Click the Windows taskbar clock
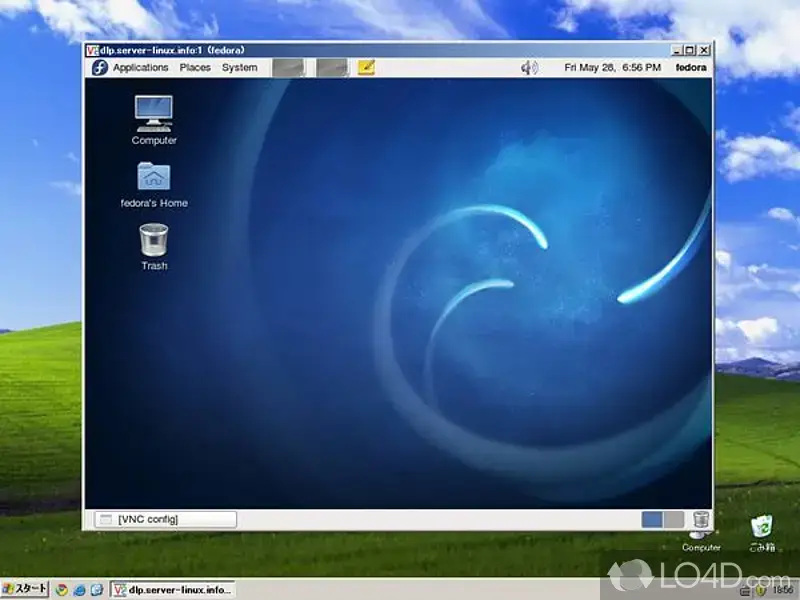The width and height of the screenshot is (800, 600). pyautogui.click(x=782, y=591)
